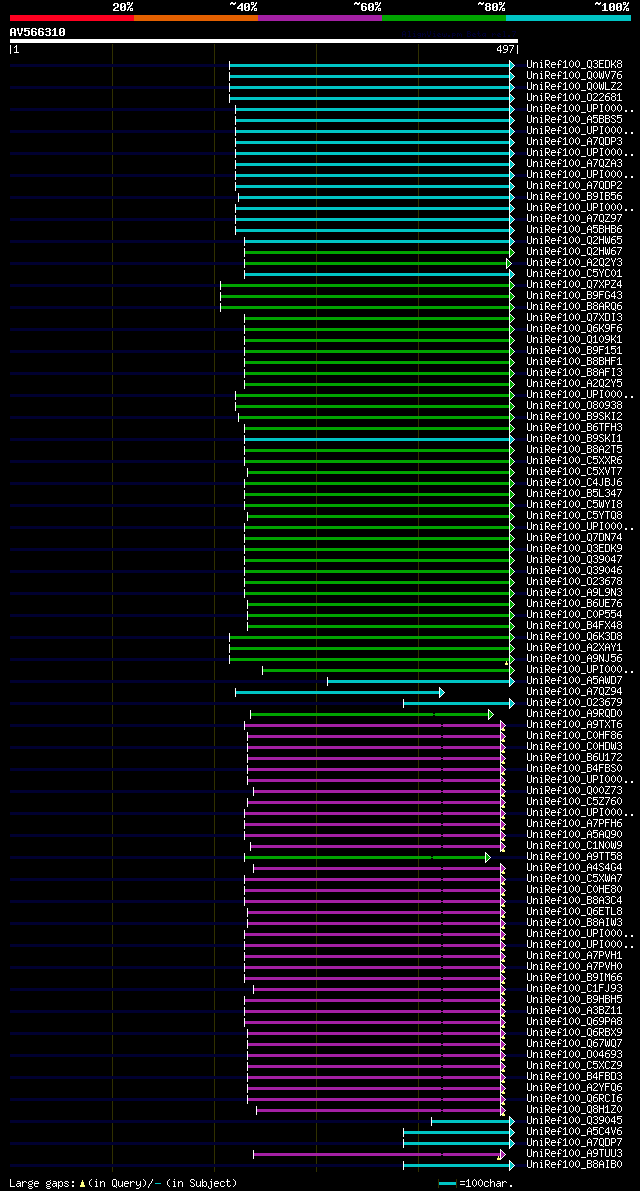Click the UniRef100_Q109K1 entry
The image size is (640, 1191).
574,340
